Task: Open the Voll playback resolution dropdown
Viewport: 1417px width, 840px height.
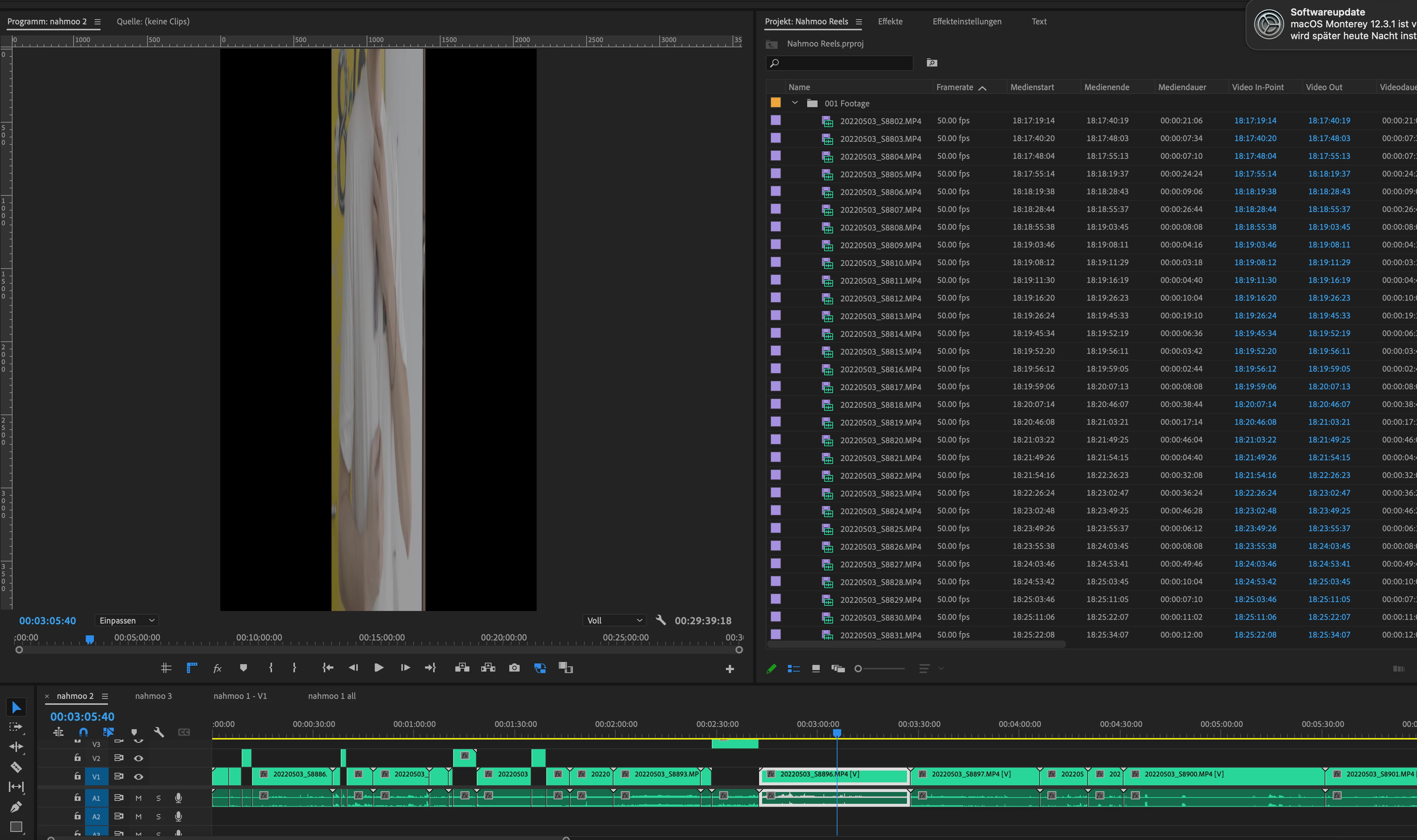Action: tap(615, 620)
